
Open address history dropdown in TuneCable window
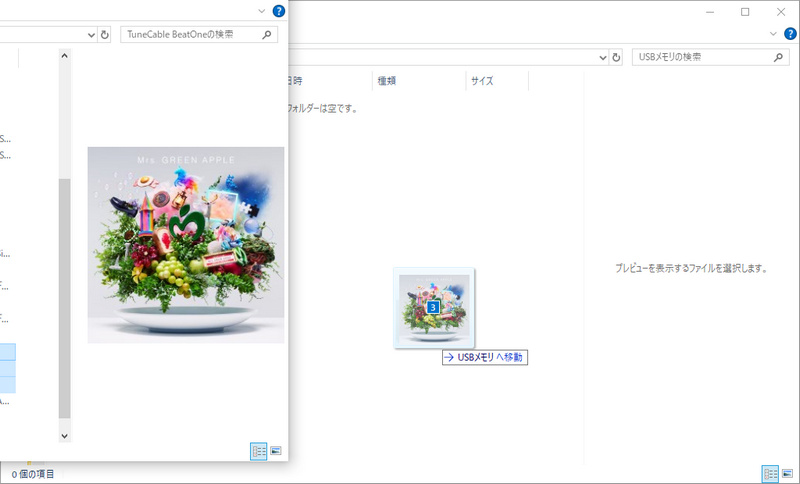pyautogui.click(x=91, y=35)
